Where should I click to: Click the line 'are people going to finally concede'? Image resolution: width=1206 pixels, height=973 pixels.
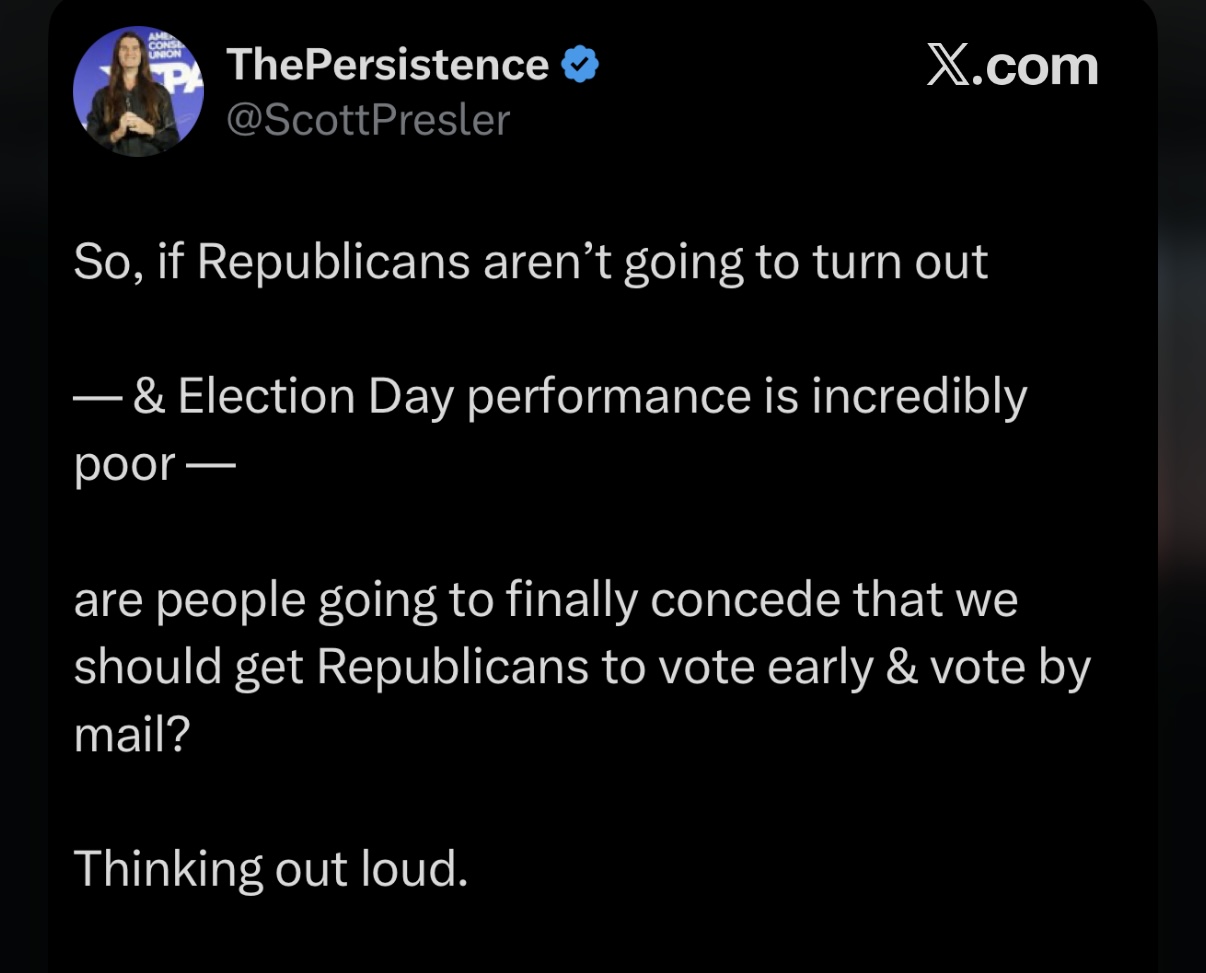pos(545,601)
